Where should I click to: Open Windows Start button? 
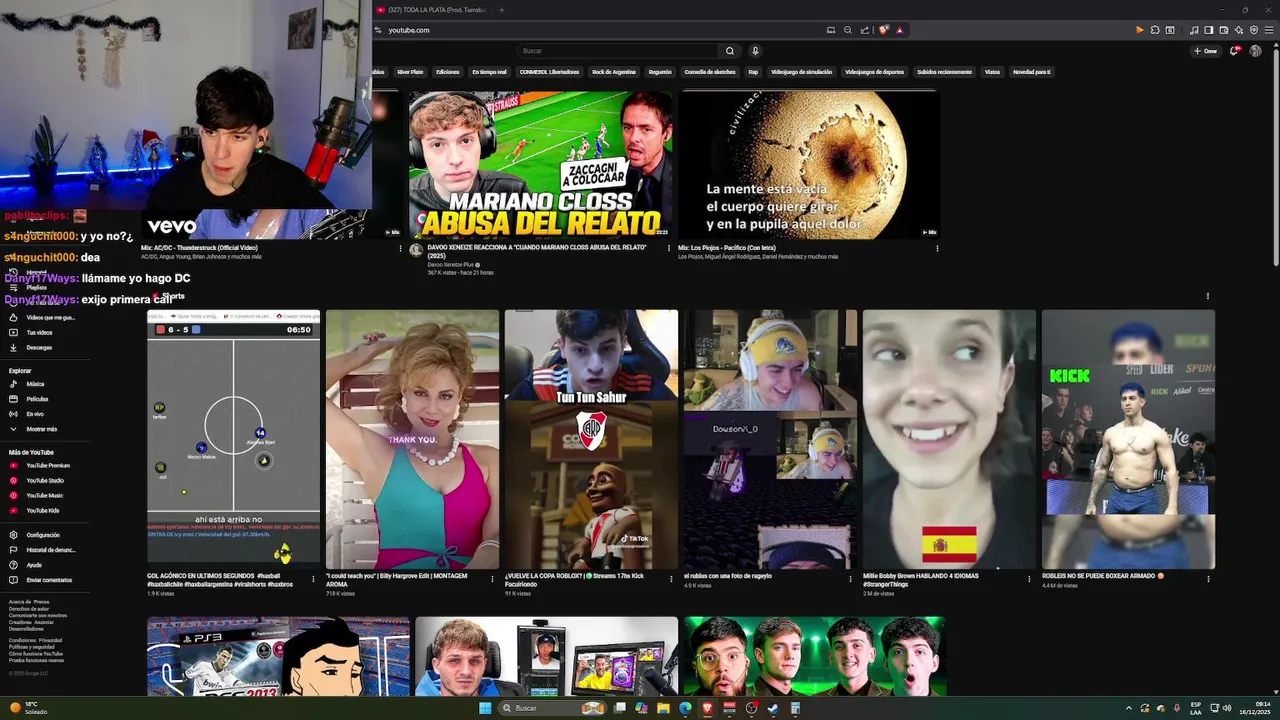coord(485,708)
